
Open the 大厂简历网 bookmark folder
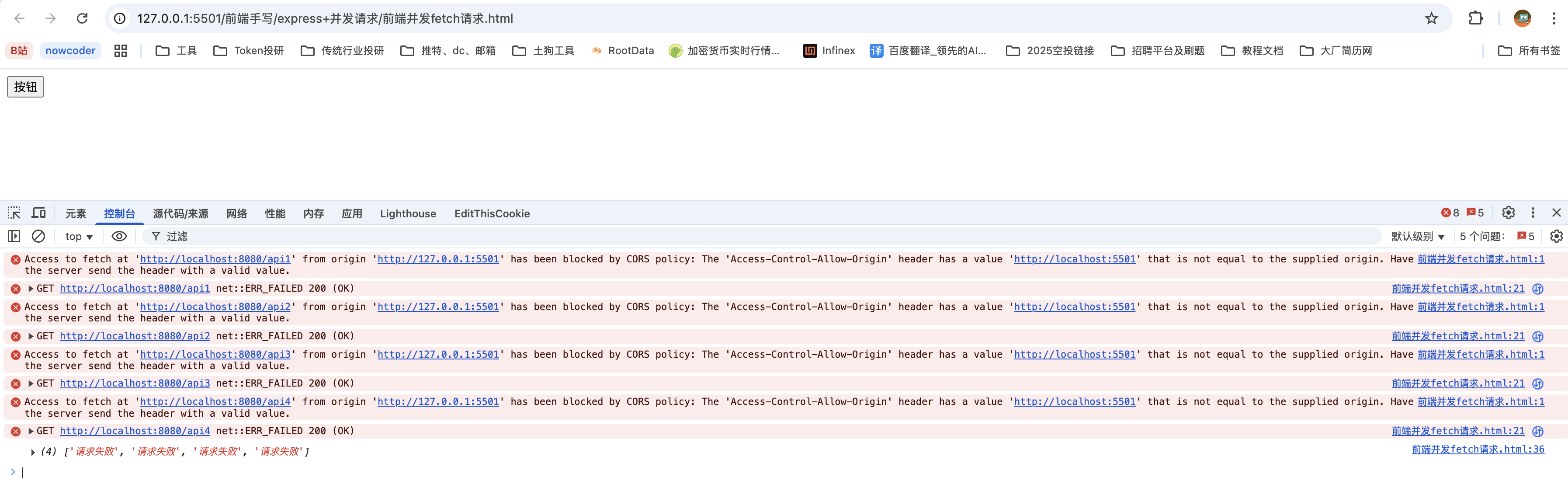click(x=1336, y=51)
